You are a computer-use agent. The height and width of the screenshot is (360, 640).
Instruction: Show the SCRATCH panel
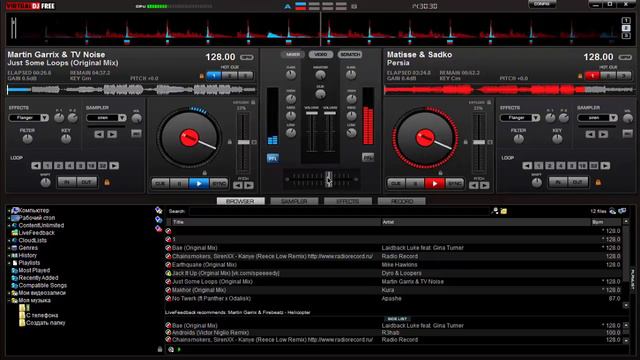(x=350, y=54)
